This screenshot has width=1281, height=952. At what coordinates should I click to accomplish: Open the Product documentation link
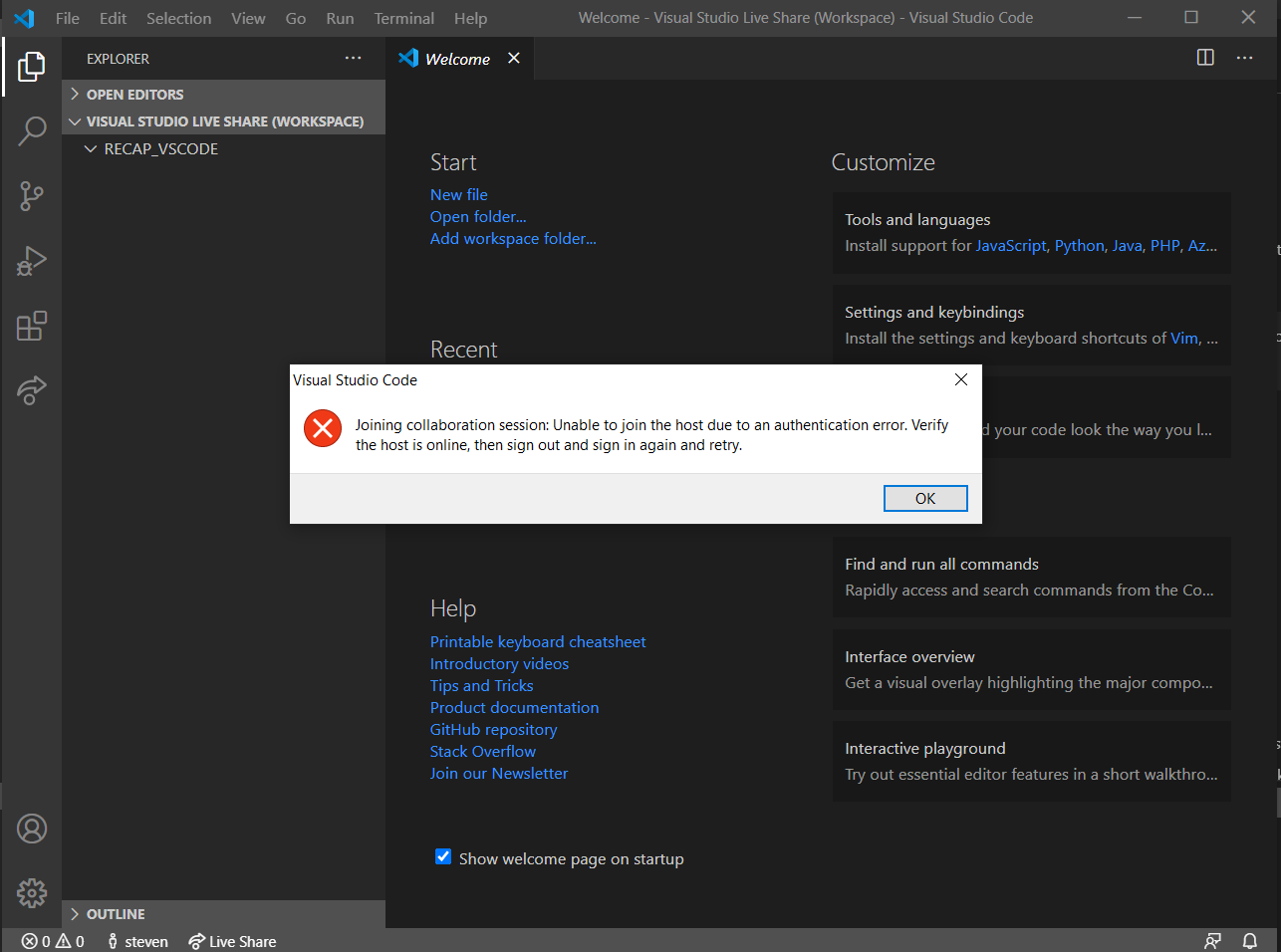(515, 707)
